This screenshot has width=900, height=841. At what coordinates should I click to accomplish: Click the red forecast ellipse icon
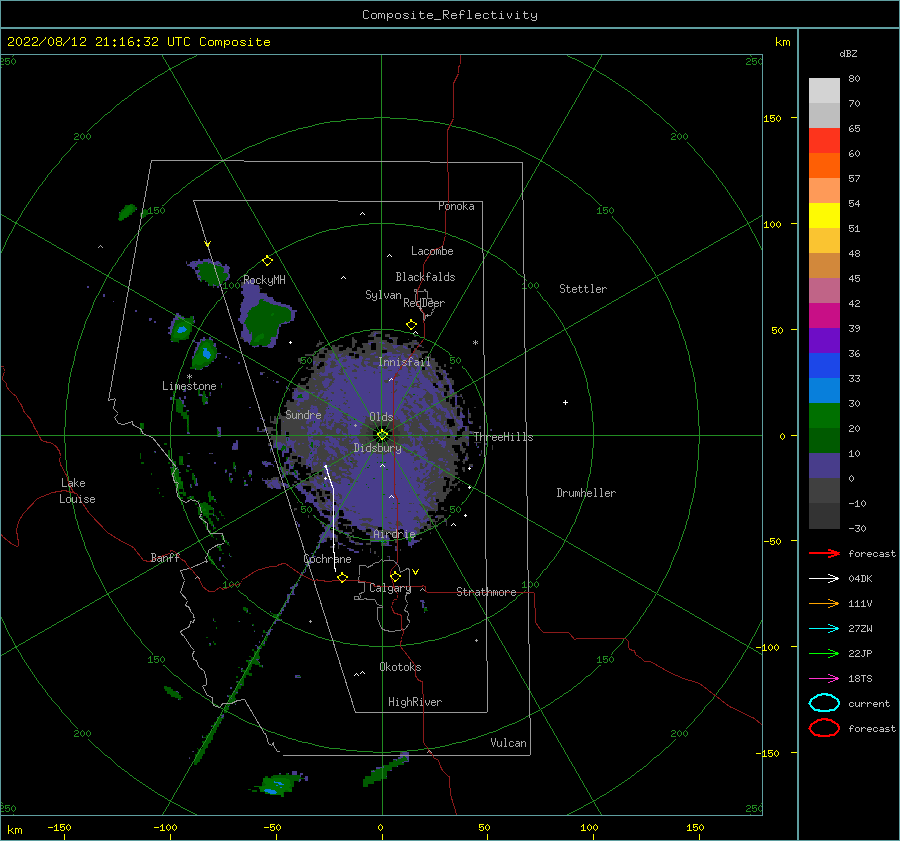point(824,728)
